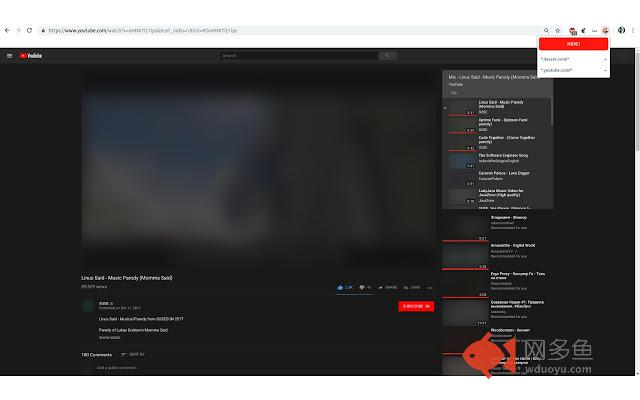Play 'Linus Said - Music Parody' in playlist
The image size is (640, 400).
[497, 107]
